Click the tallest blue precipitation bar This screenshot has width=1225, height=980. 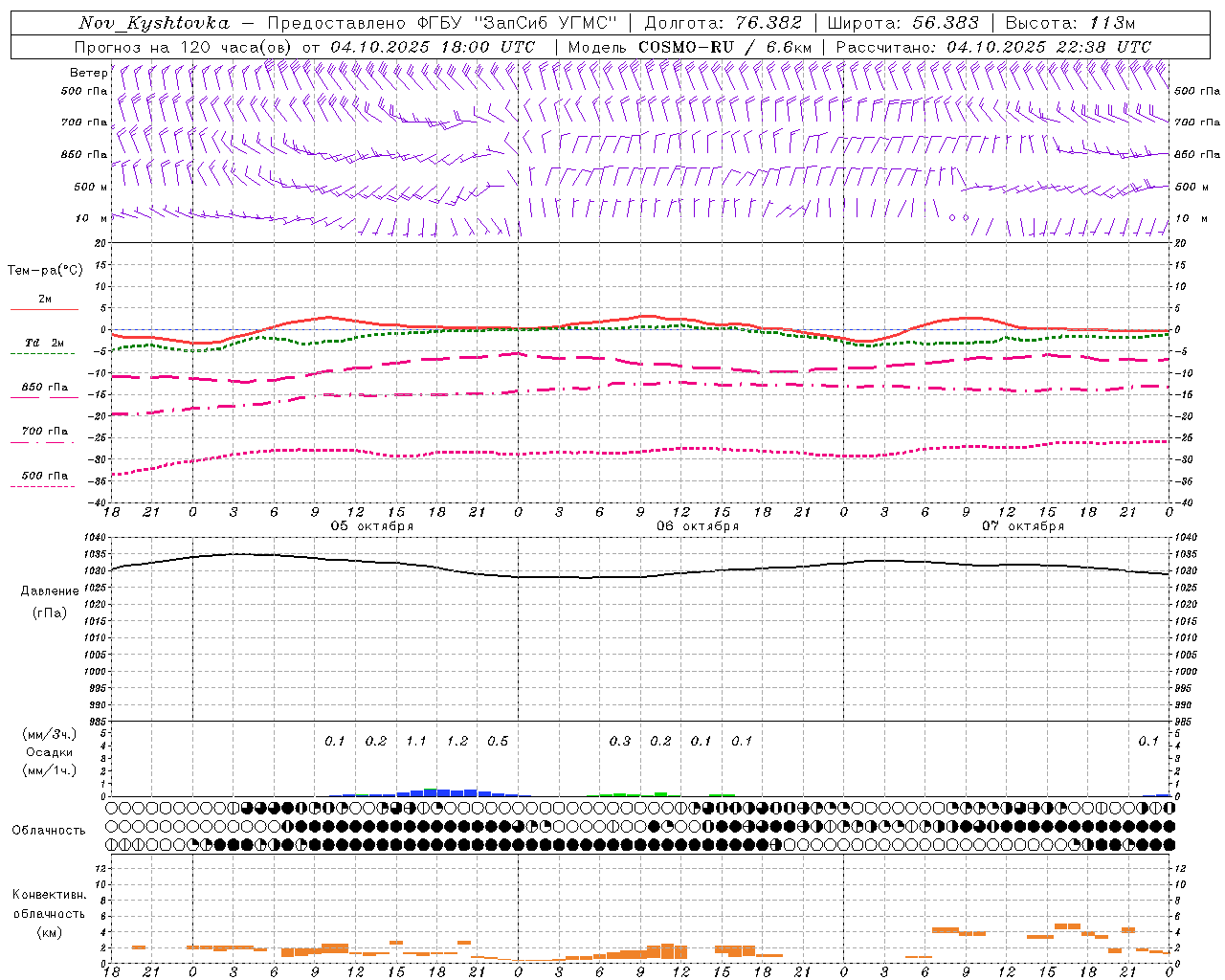431,792
